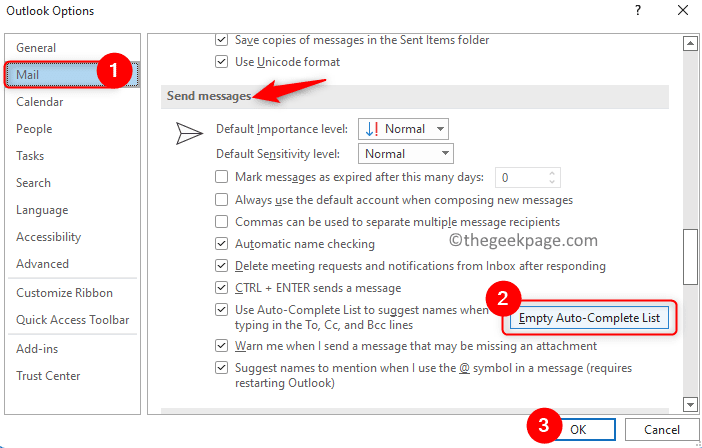
Task: Open Quick Access Toolbar settings
Action: tap(73, 320)
